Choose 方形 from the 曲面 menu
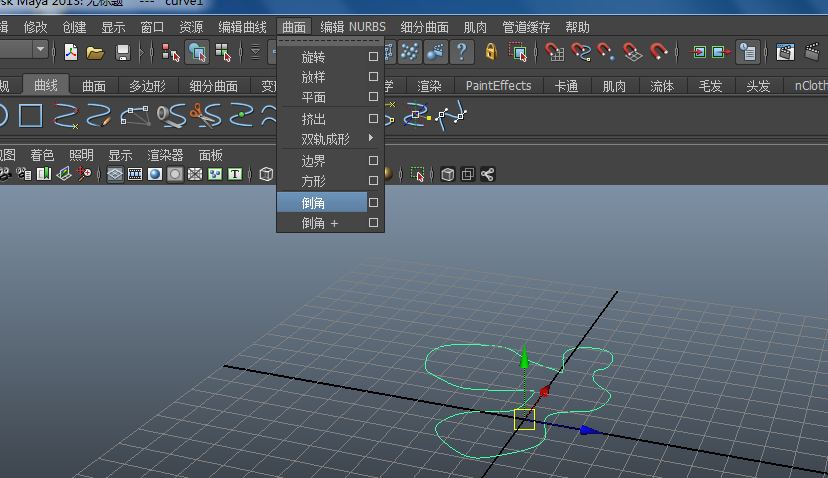828x478 pixels. coord(322,181)
